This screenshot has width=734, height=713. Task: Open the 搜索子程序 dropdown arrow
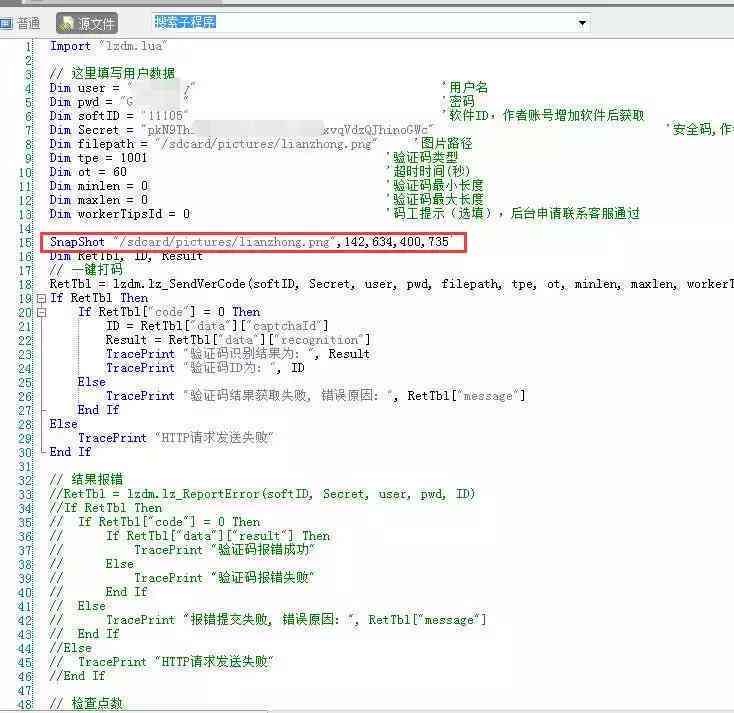[582, 23]
